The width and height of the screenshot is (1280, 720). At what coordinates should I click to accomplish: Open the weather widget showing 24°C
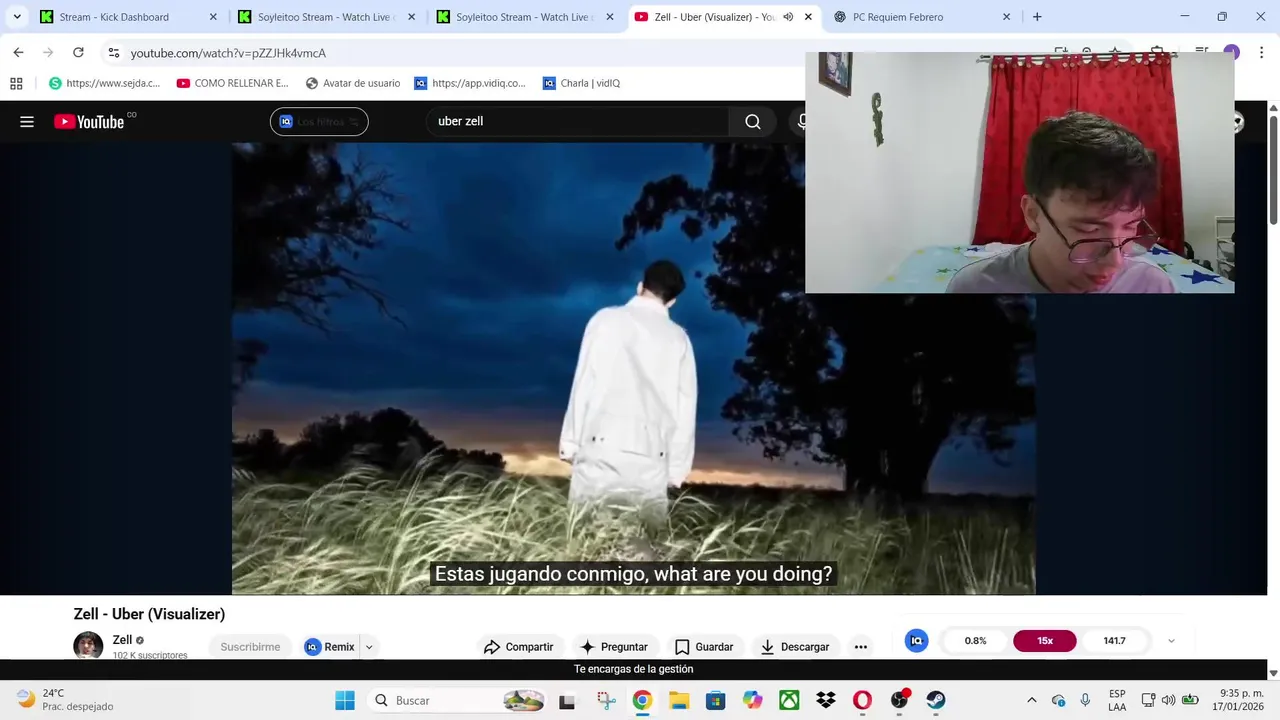(x=65, y=700)
